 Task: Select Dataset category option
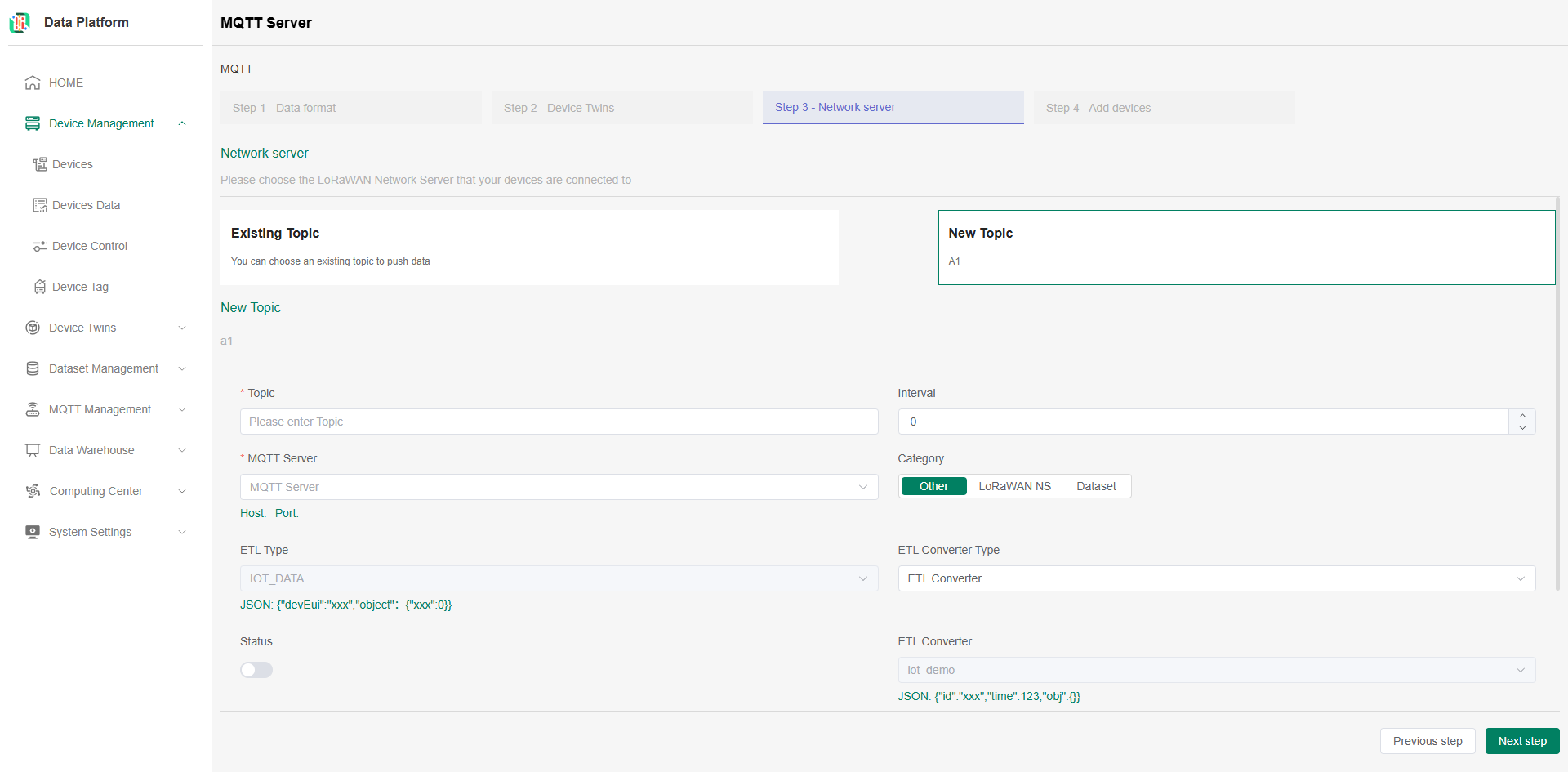pos(1095,486)
